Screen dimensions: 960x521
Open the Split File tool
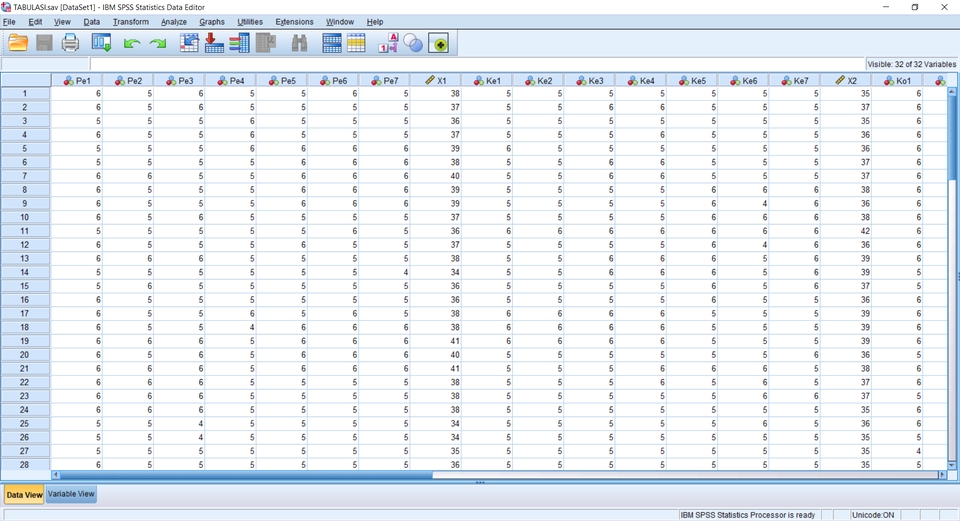coord(331,43)
